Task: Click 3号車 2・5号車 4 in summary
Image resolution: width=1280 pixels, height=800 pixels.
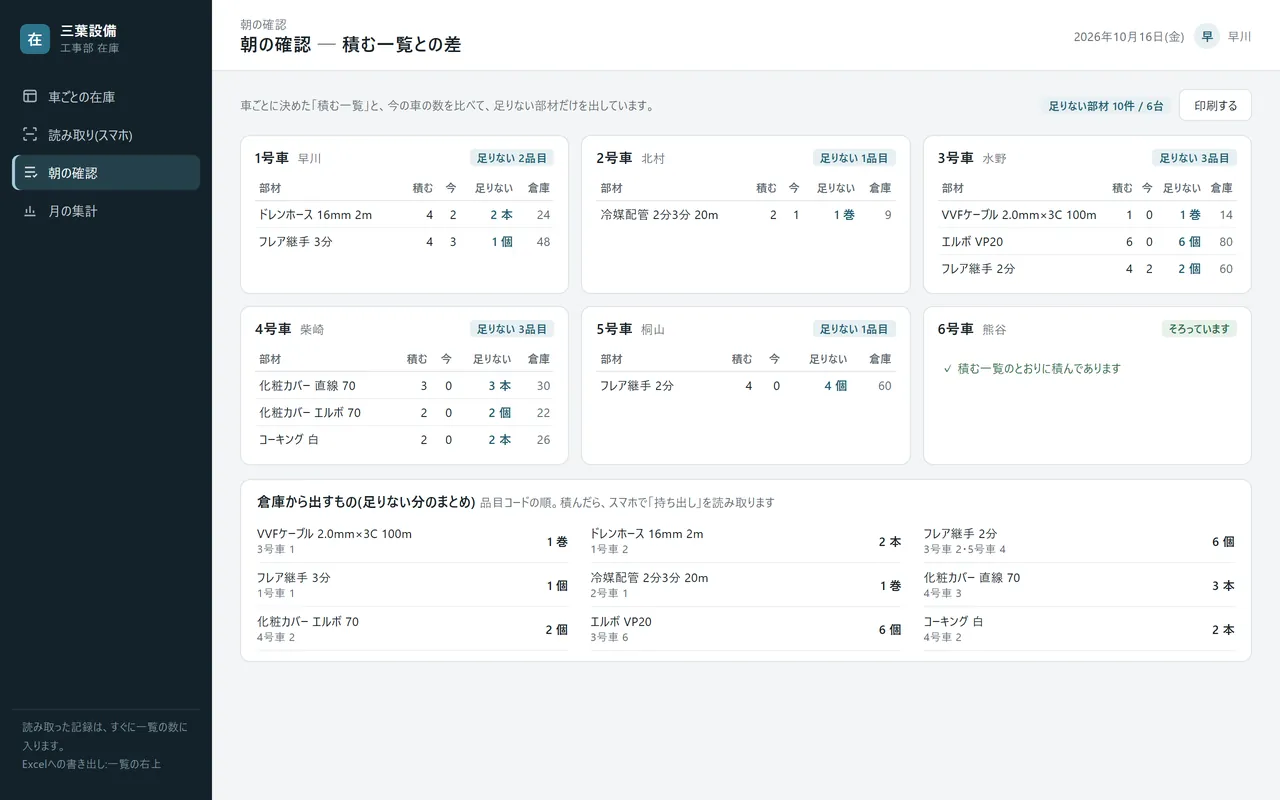Action: 965,549
